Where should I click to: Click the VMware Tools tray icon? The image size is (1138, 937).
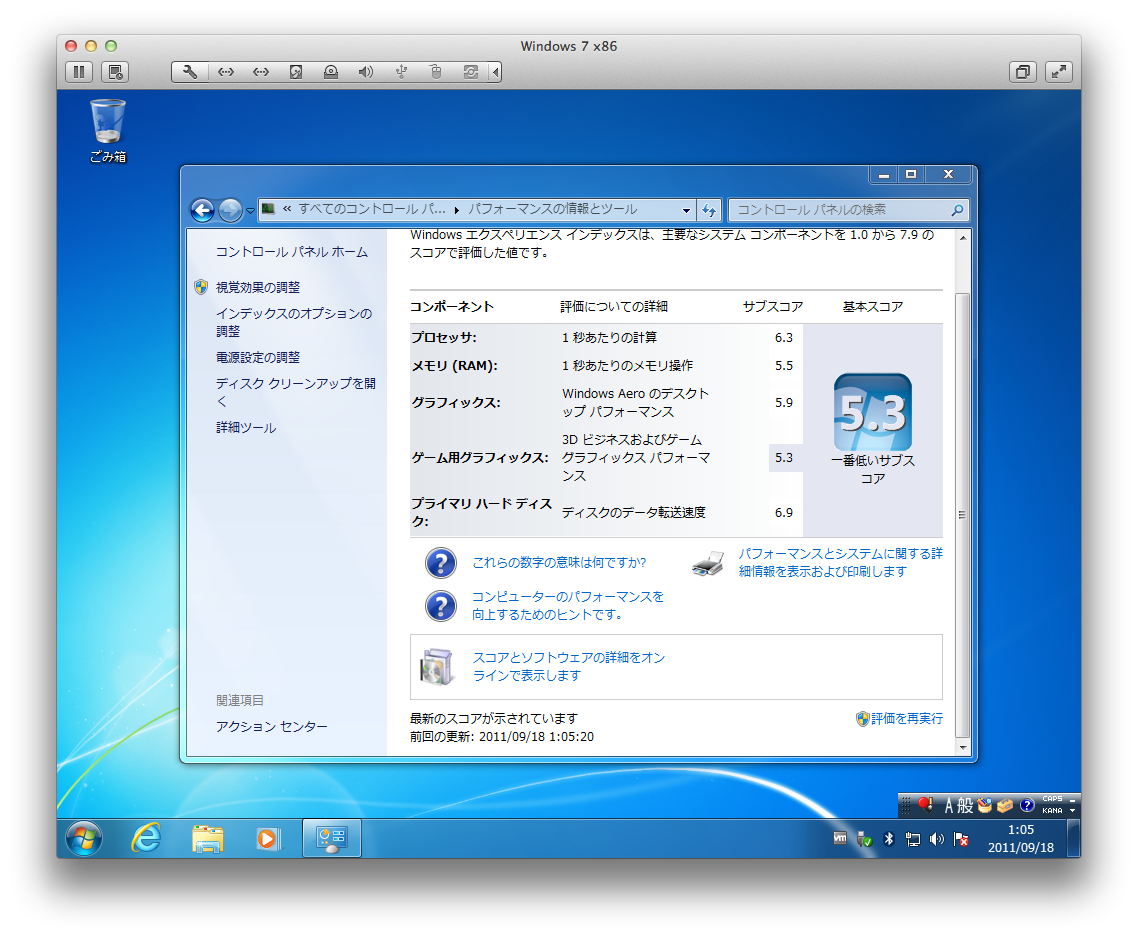840,838
